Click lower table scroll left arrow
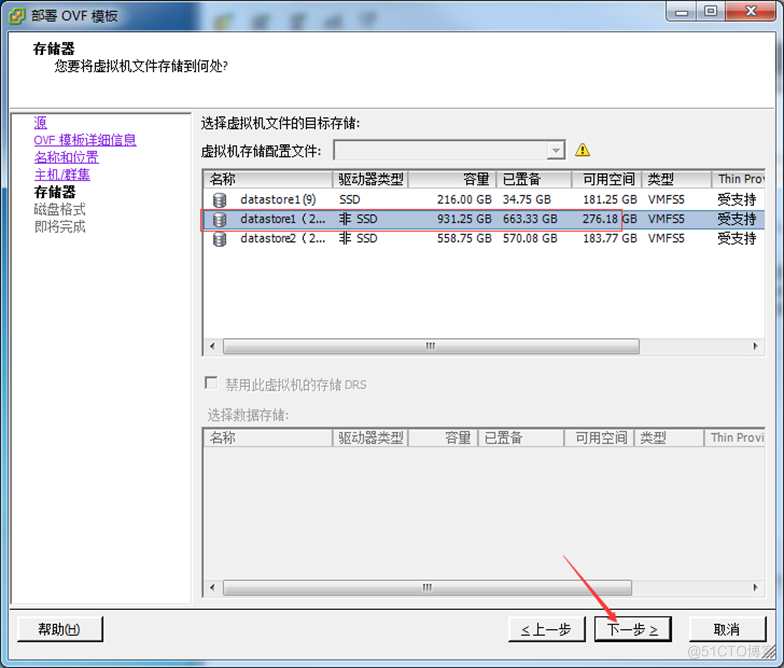 coord(212,588)
